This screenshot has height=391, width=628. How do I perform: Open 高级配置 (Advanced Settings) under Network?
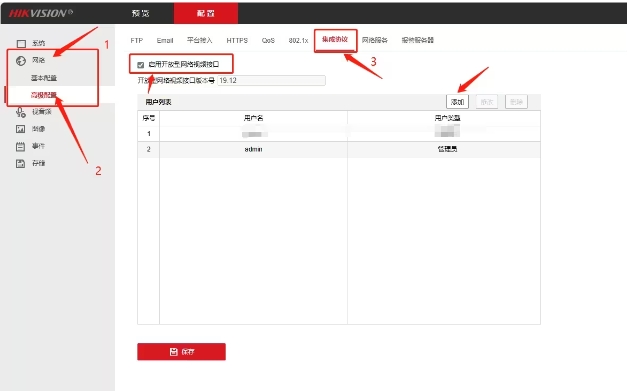click(x=44, y=95)
